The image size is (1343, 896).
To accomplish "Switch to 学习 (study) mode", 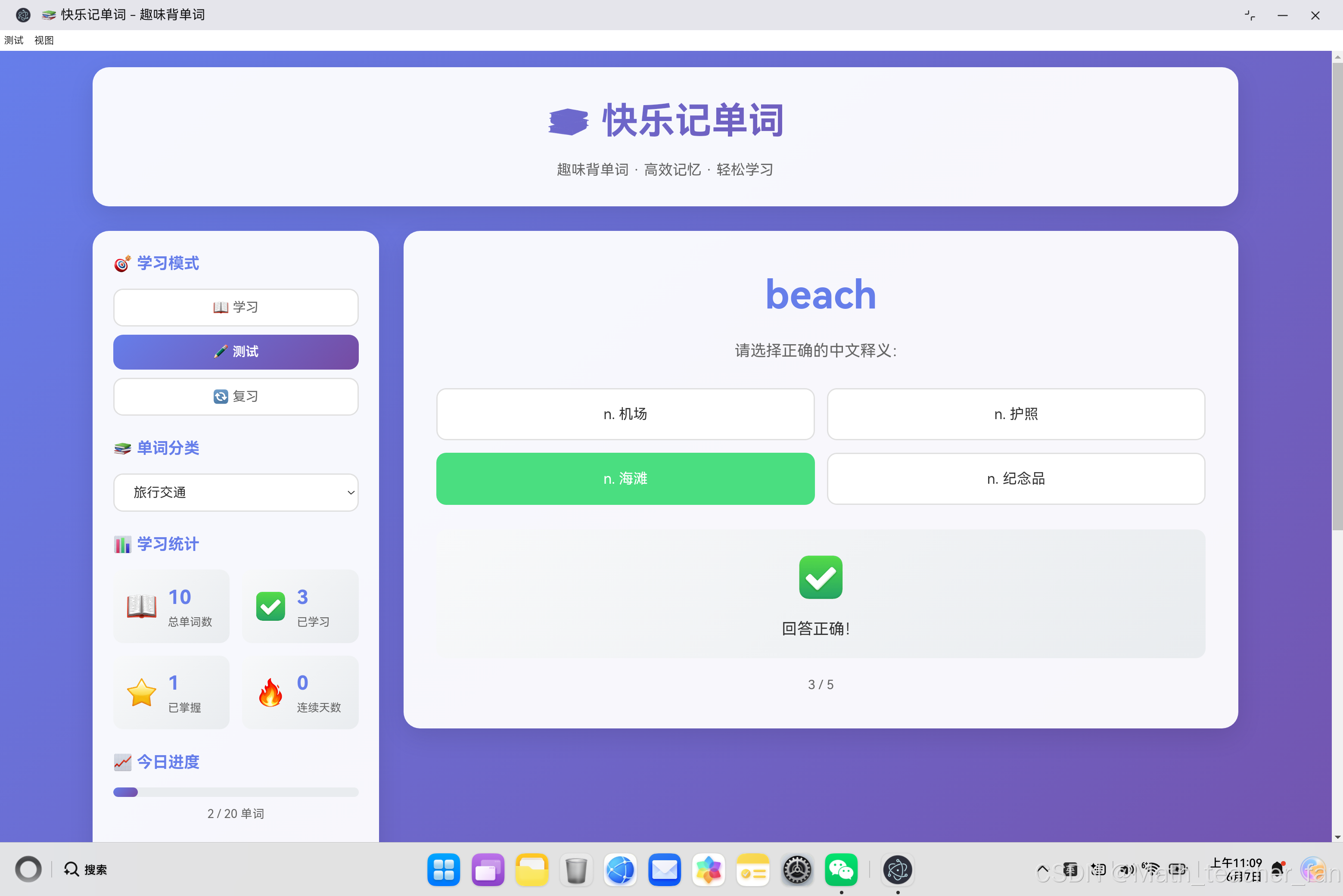I will tap(236, 307).
